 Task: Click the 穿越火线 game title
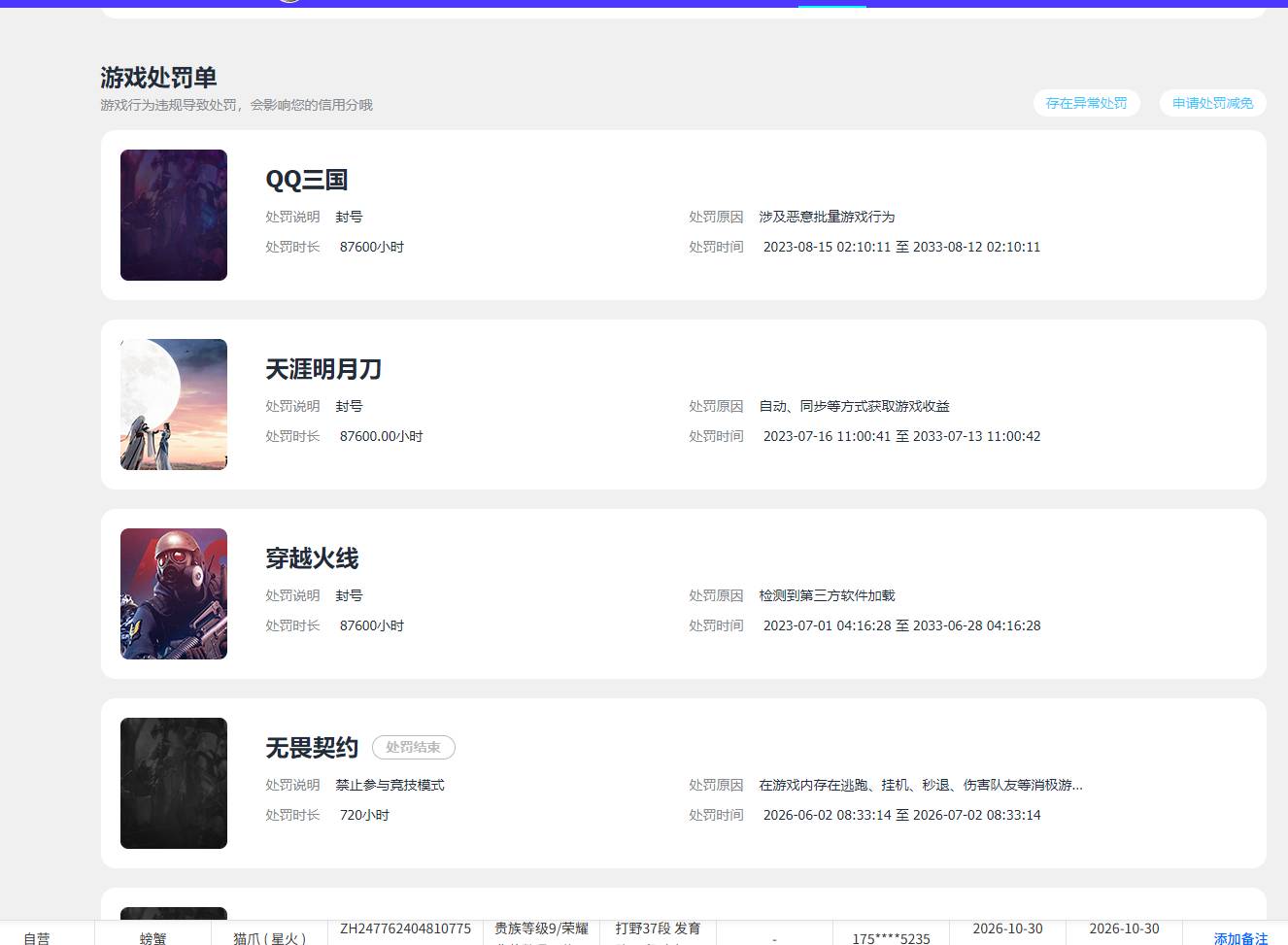tap(312, 558)
